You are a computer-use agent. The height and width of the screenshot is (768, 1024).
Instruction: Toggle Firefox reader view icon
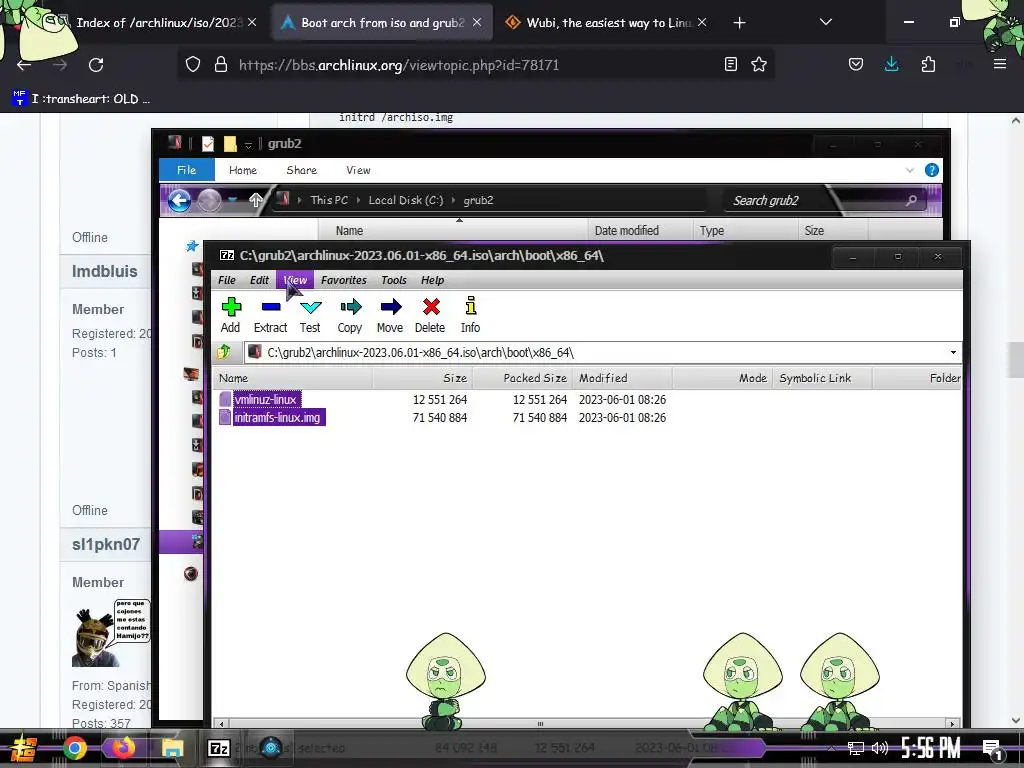(x=731, y=65)
